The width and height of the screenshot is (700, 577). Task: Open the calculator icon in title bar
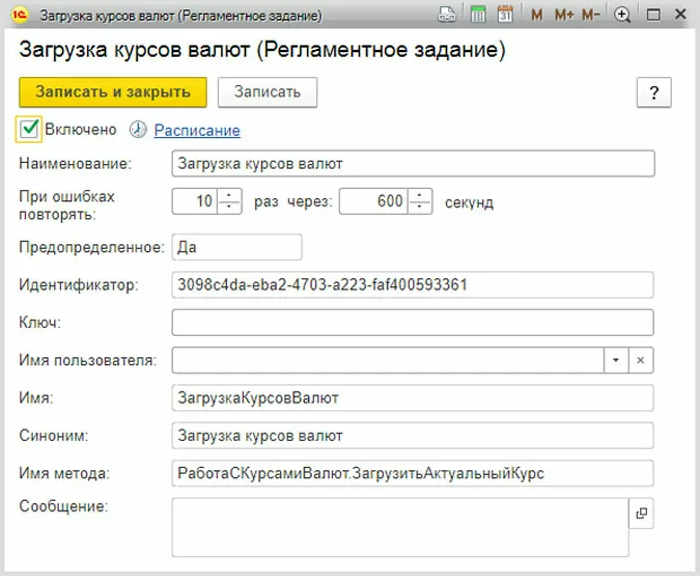[478, 15]
